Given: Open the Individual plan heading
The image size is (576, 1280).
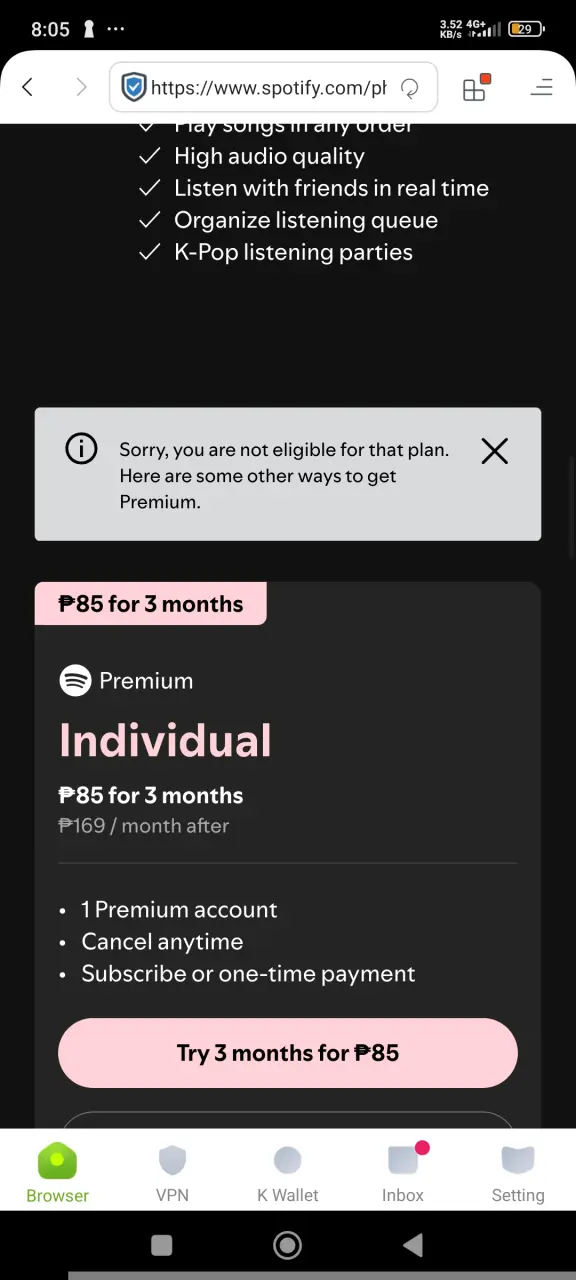Looking at the screenshot, I should click(165, 741).
